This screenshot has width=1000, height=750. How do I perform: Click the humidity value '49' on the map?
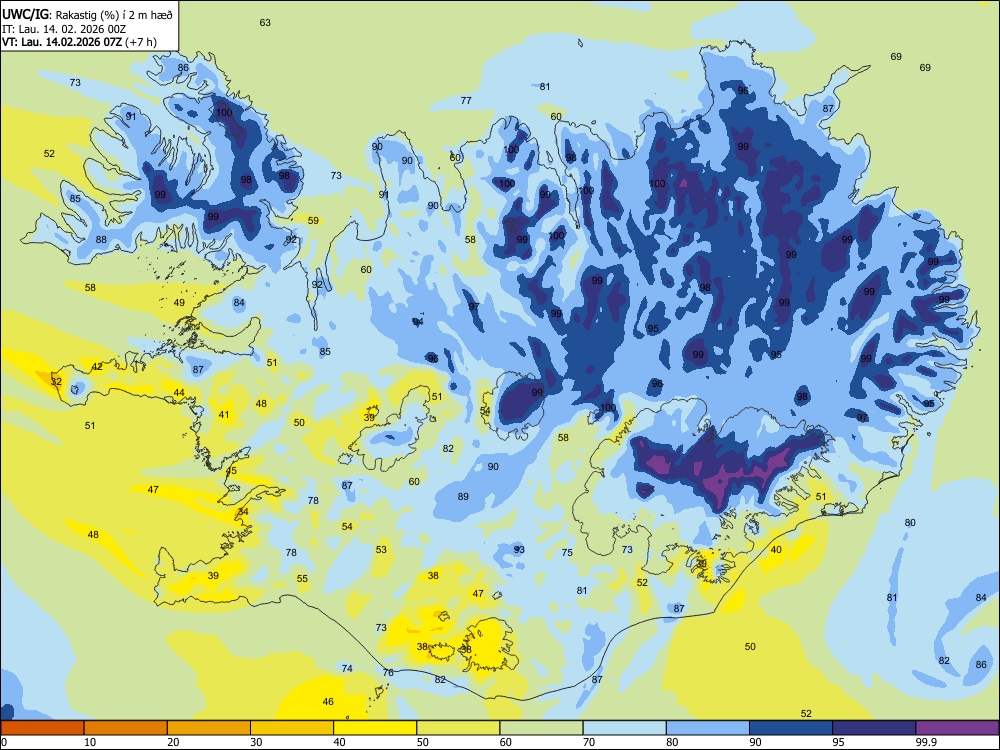pos(179,303)
